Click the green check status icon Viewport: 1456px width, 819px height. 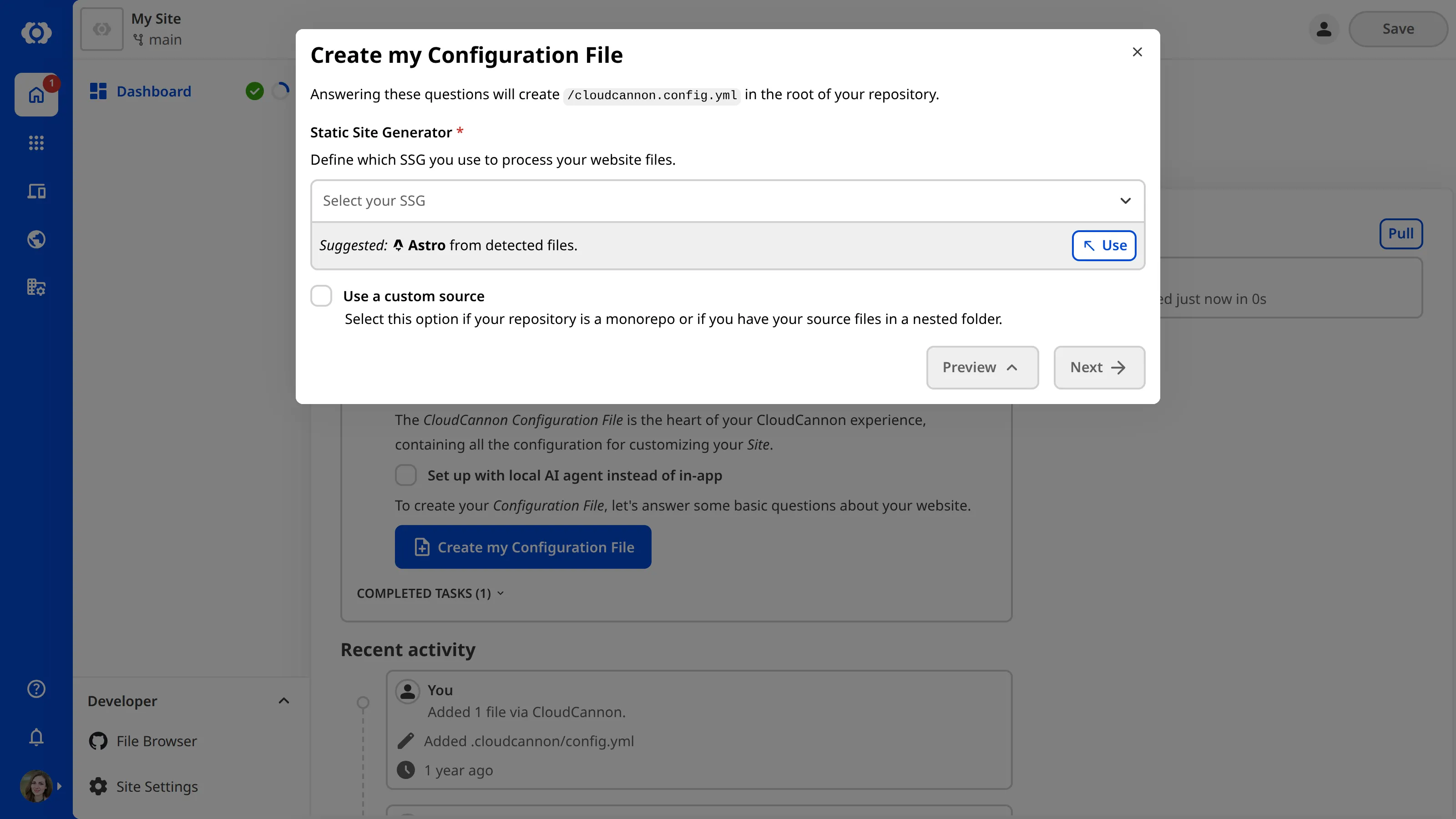point(255,91)
